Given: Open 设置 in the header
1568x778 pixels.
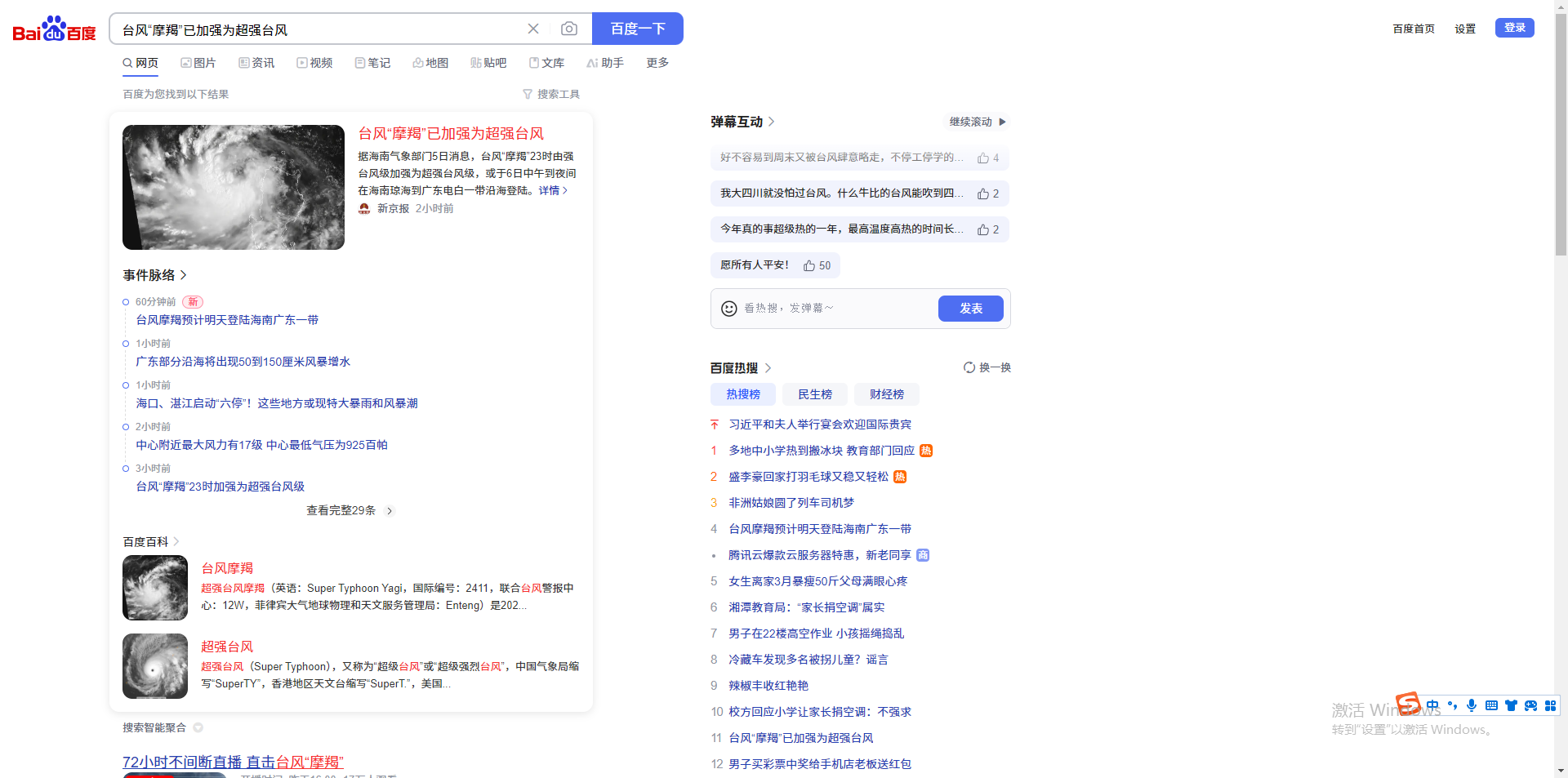Looking at the screenshot, I should click(x=1465, y=29).
